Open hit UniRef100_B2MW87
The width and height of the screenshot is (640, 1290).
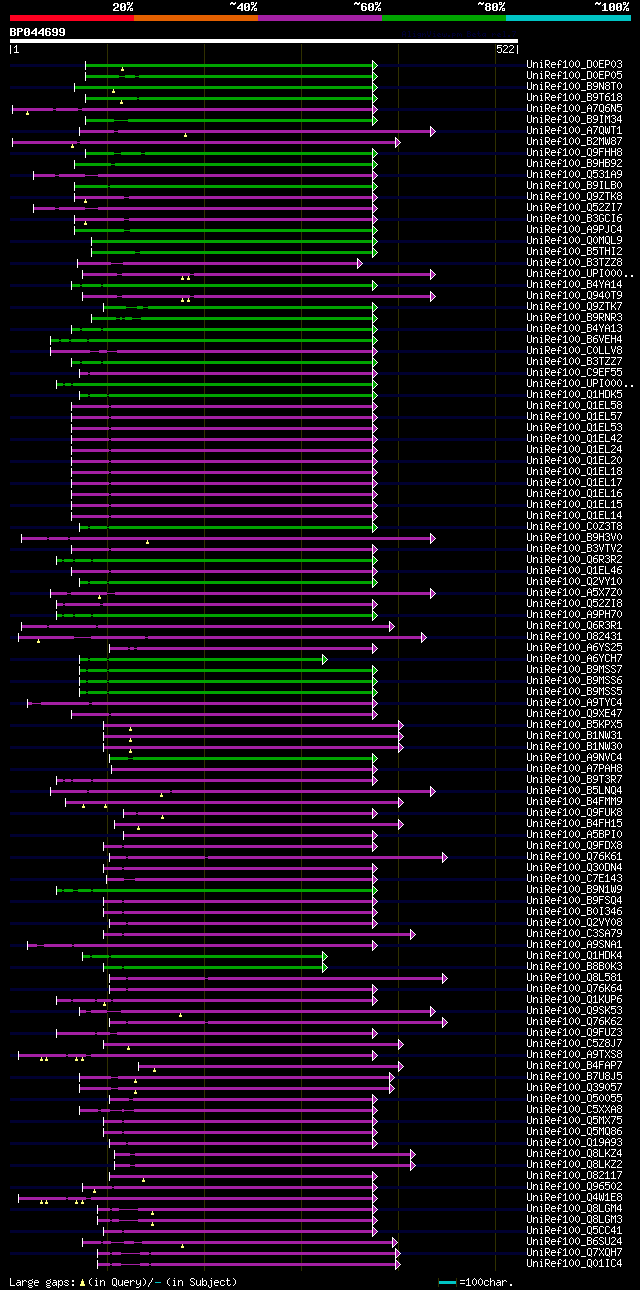click(x=574, y=142)
